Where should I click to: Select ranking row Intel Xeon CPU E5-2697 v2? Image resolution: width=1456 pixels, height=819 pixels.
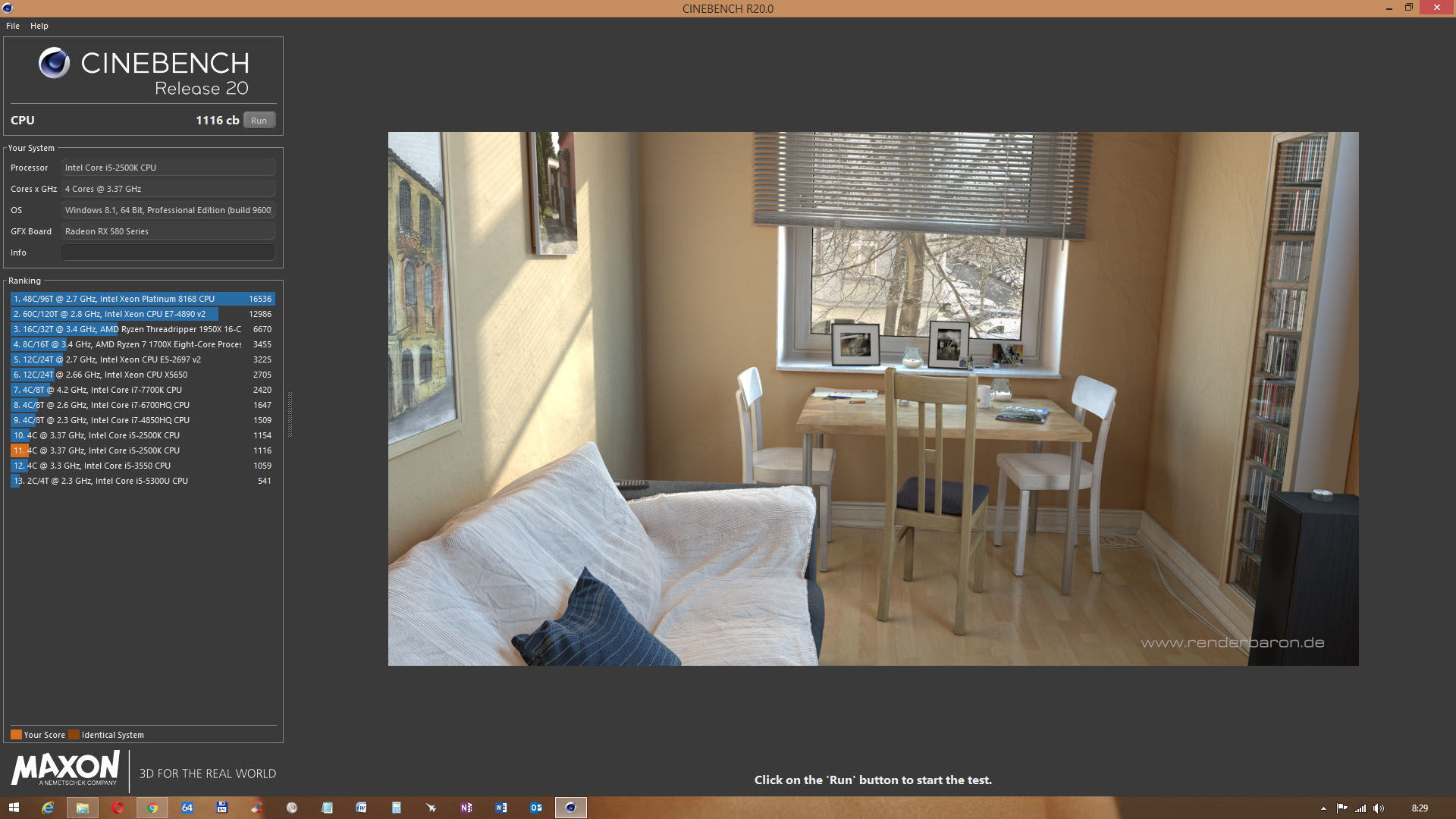[x=143, y=359]
